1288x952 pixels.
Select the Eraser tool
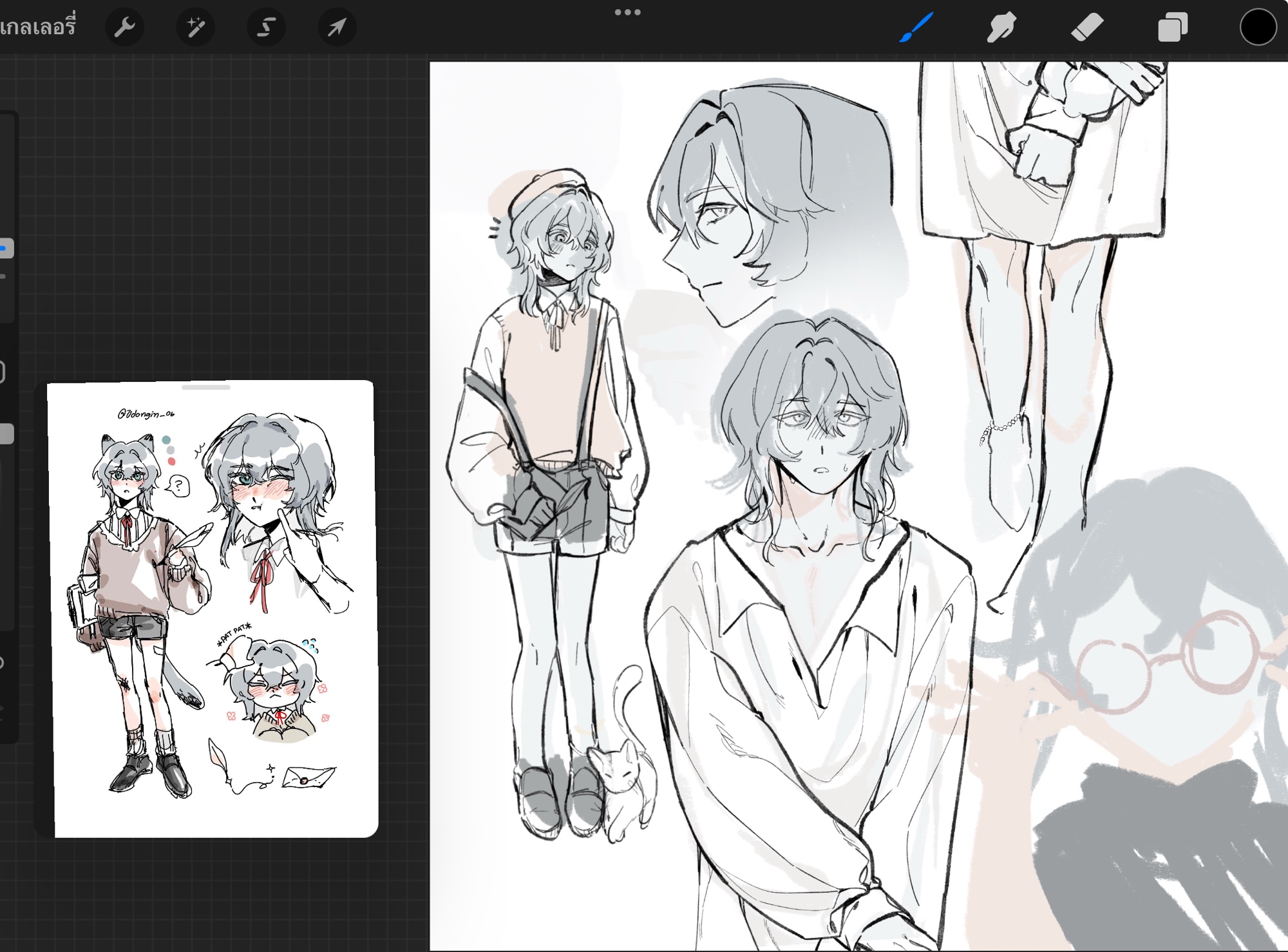pyautogui.click(x=1086, y=28)
